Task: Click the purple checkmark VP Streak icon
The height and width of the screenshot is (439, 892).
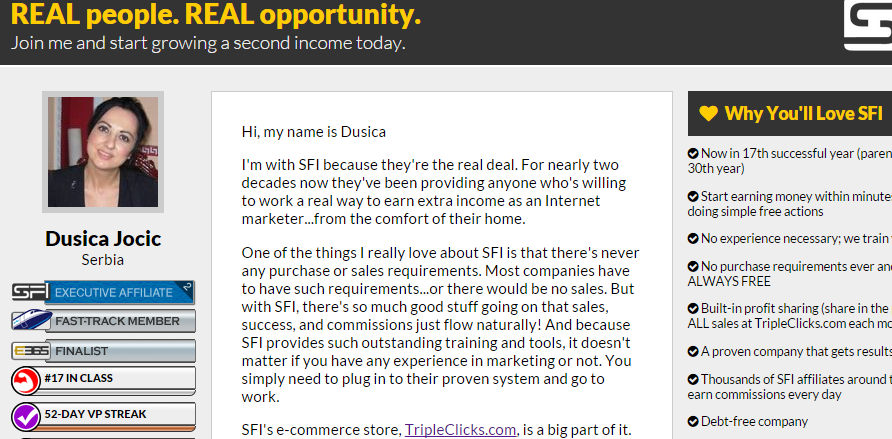Action: 26,417
